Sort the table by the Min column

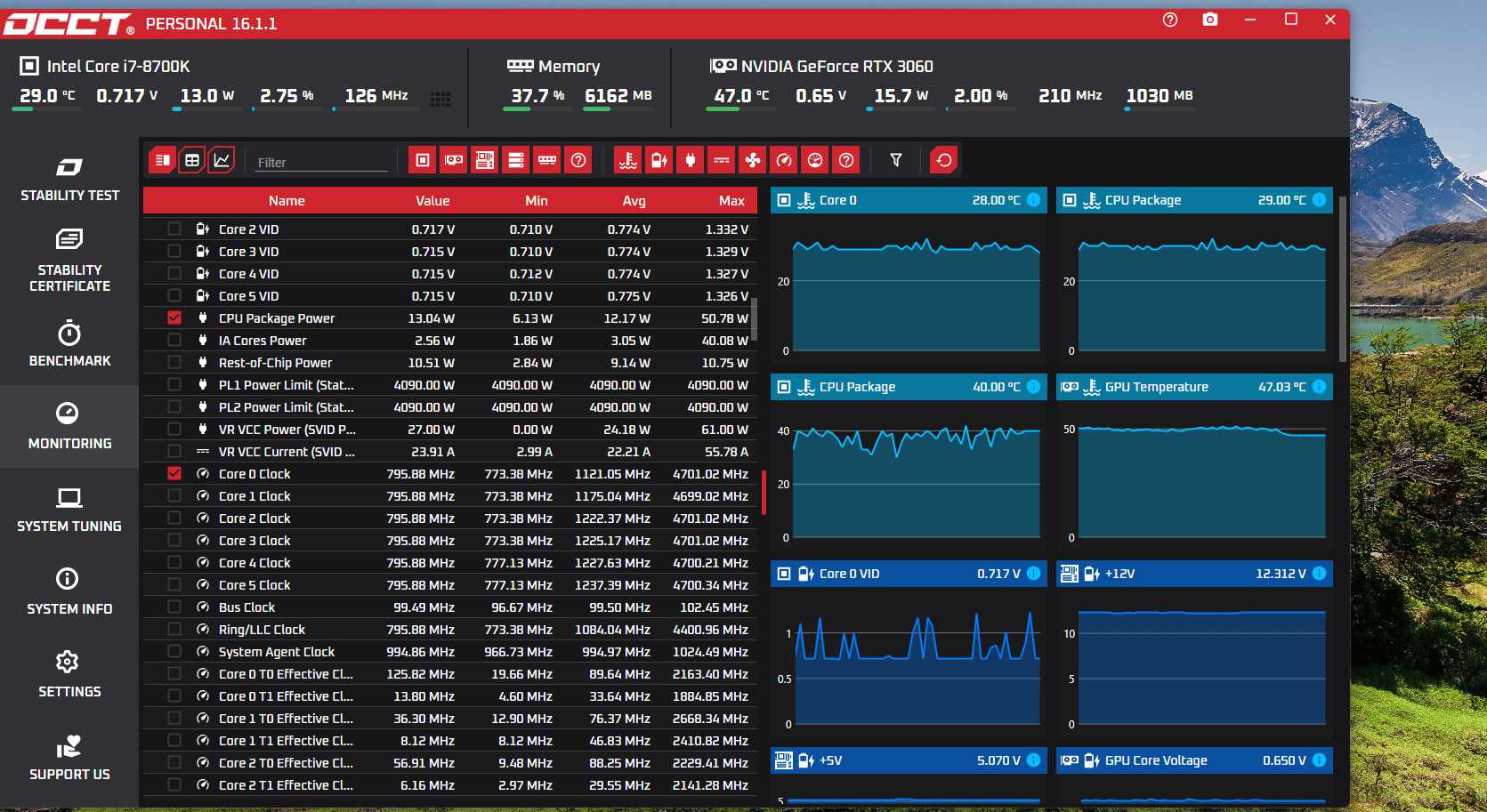pyautogui.click(x=537, y=201)
